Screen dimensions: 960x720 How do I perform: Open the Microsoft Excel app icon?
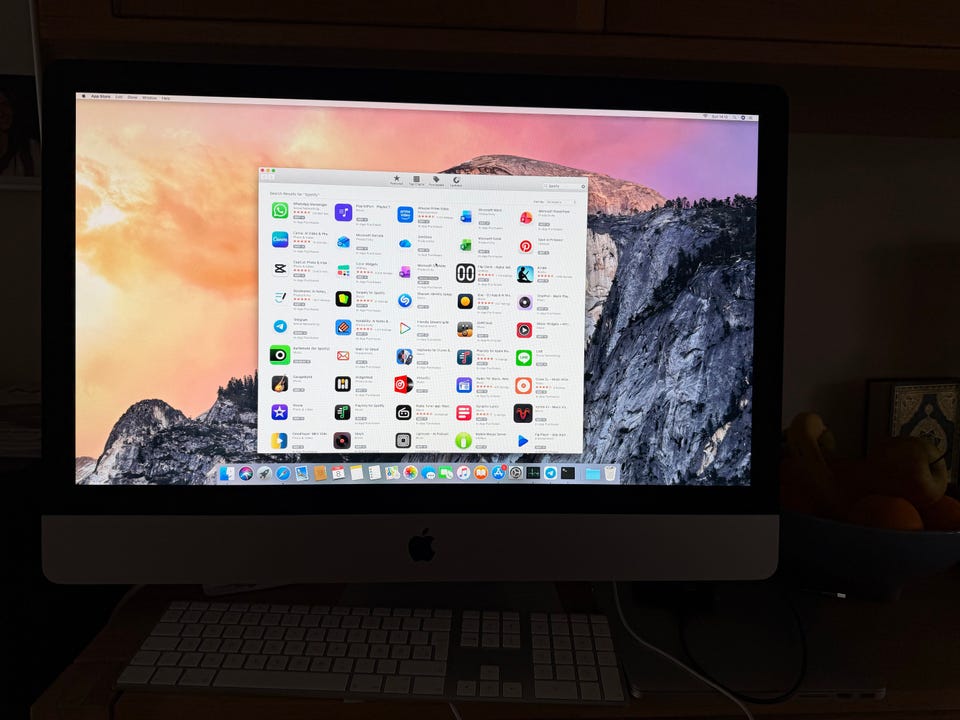[x=465, y=244]
